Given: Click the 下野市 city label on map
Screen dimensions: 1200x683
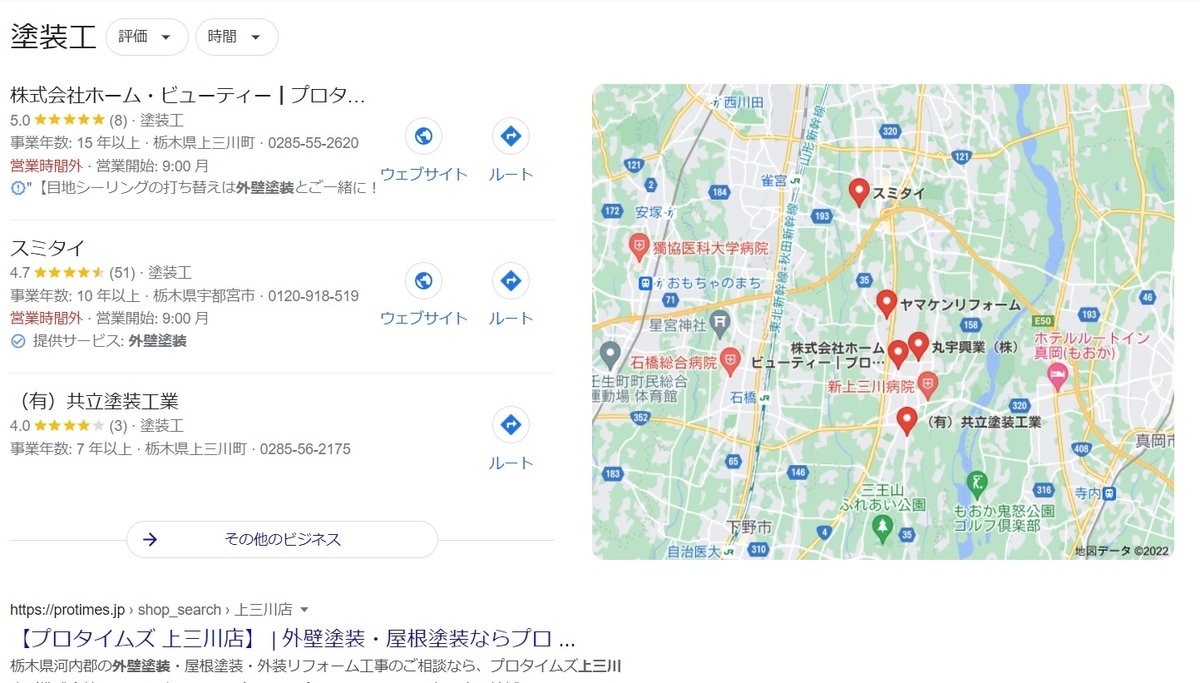Looking at the screenshot, I should 749,526.
